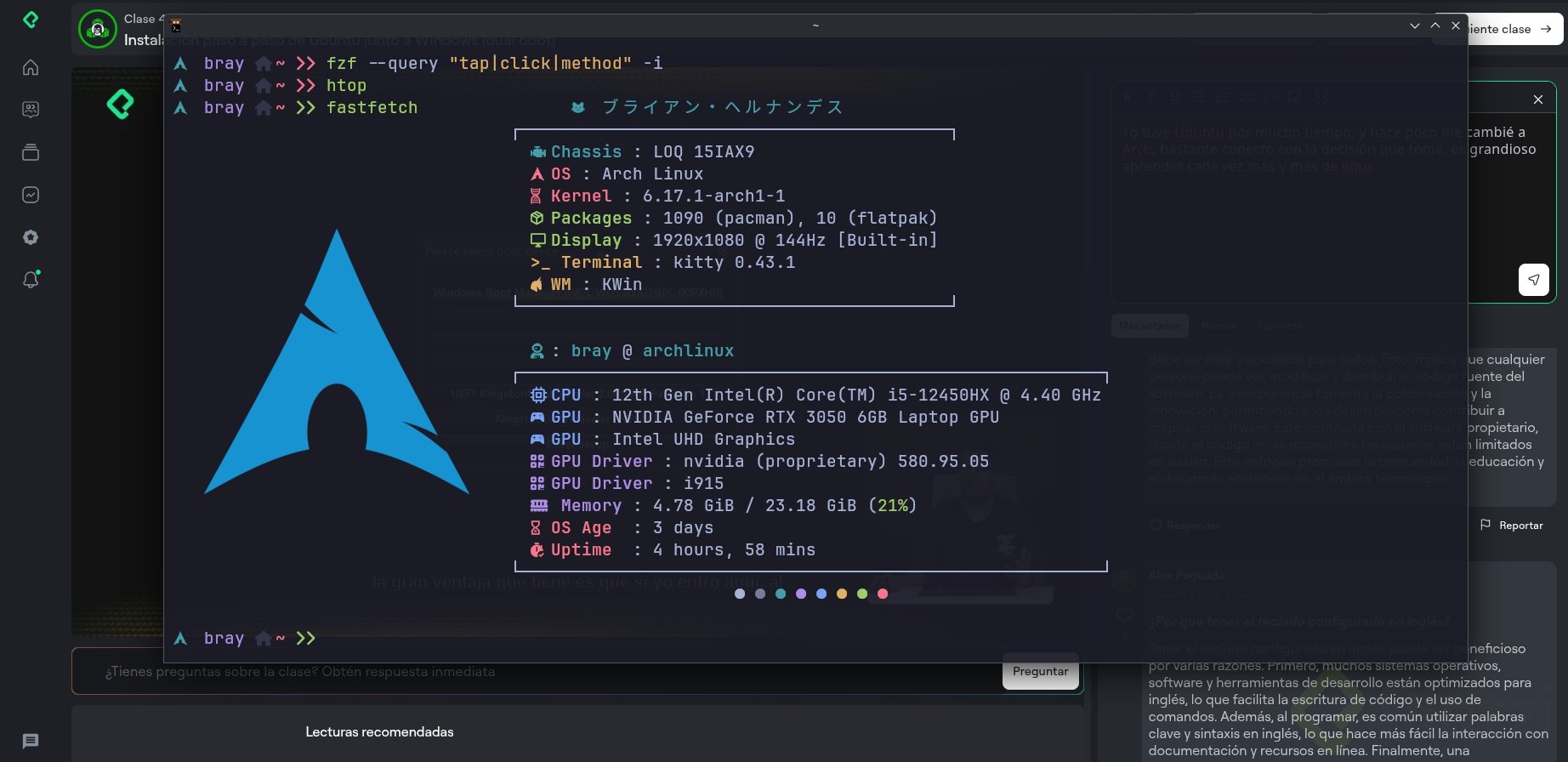This screenshot has height=762, width=1568.
Task: Click the Preguntar button
Action: point(1041,671)
